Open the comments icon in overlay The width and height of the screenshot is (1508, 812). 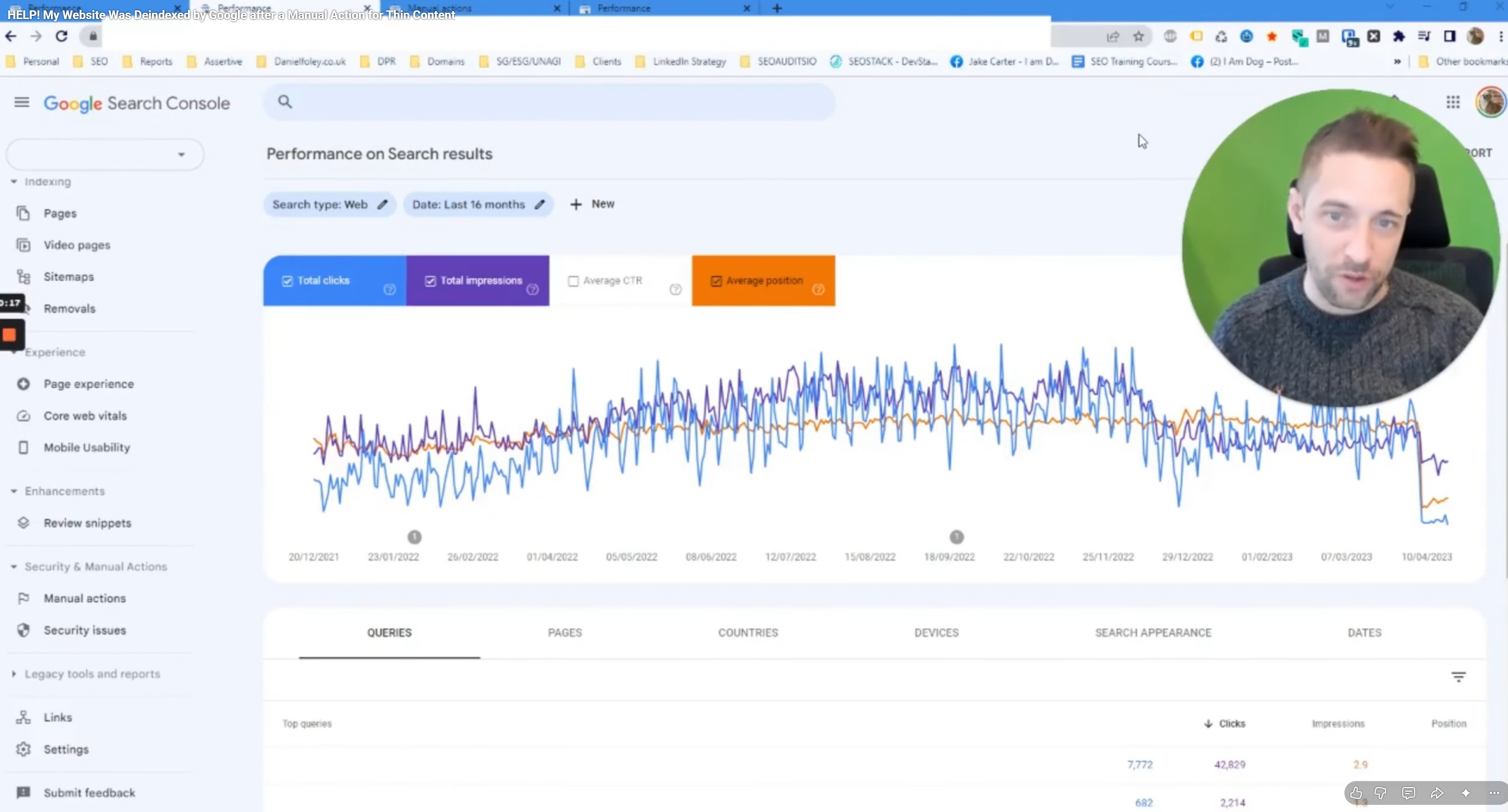point(1408,793)
